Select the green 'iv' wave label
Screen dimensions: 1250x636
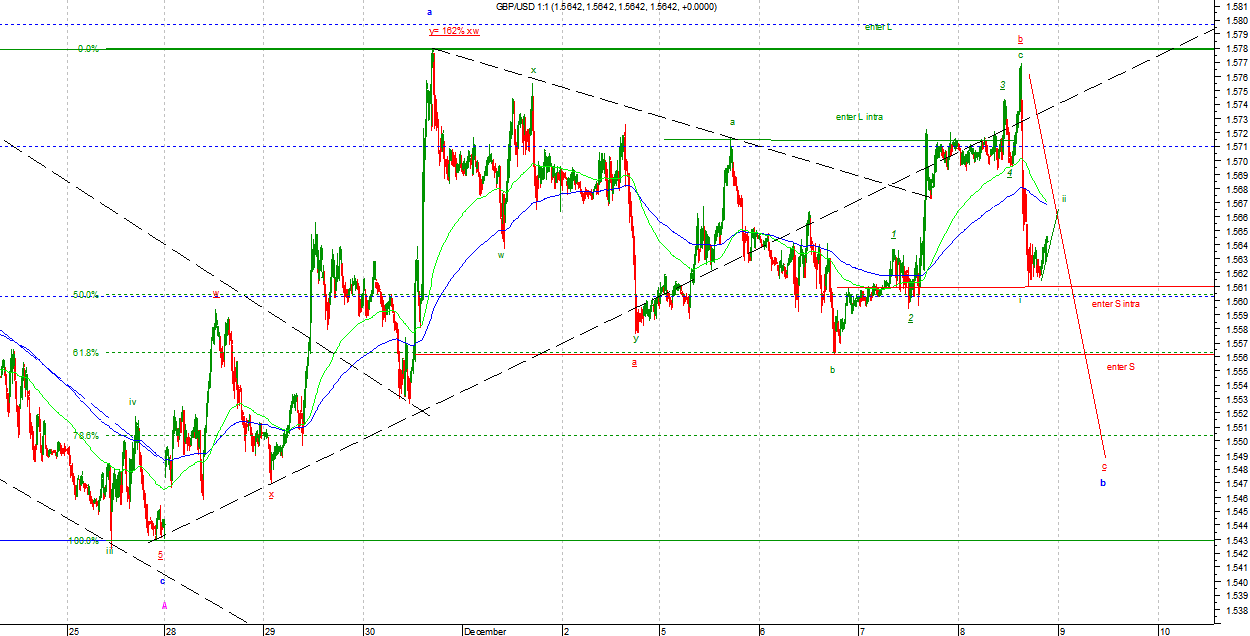click(x=132, y=402)
